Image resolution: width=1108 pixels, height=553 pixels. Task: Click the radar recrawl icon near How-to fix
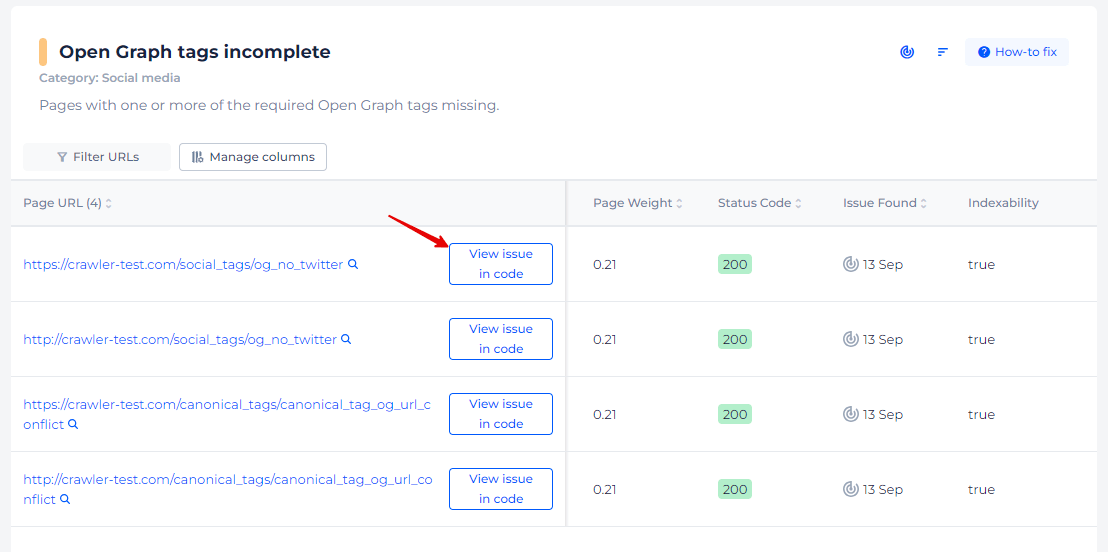(x=907, y=52)
